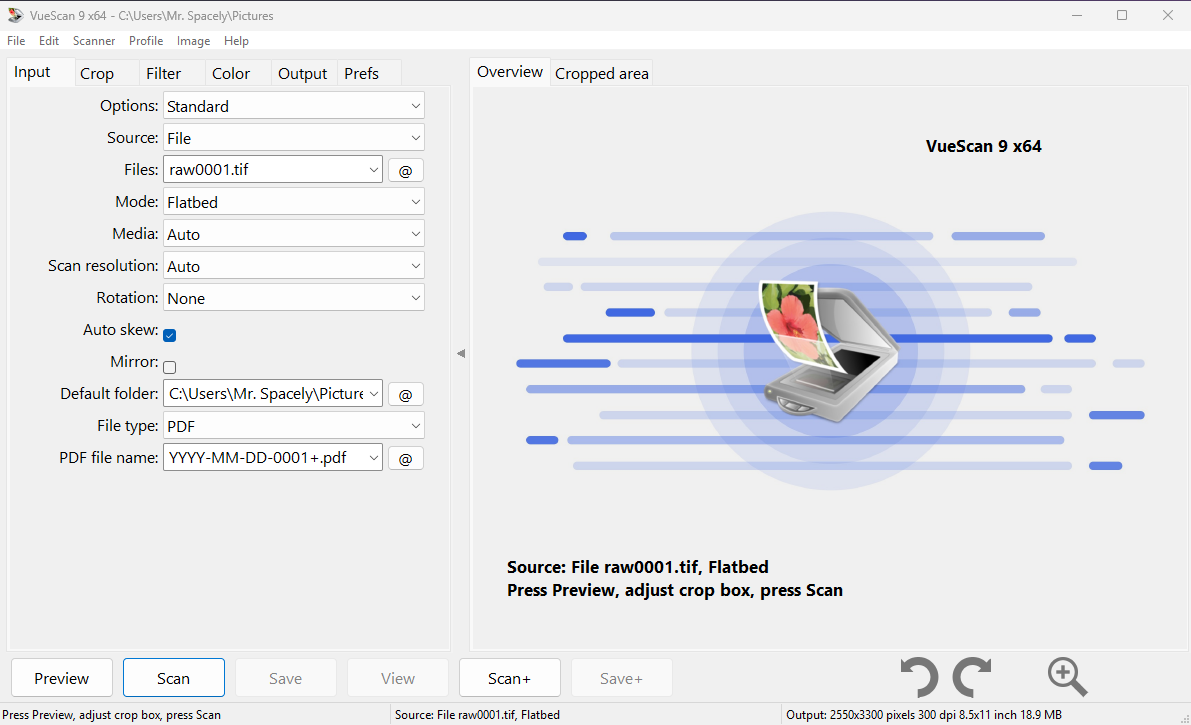
Task: Open the Help menu
Action: click(236, 41)
